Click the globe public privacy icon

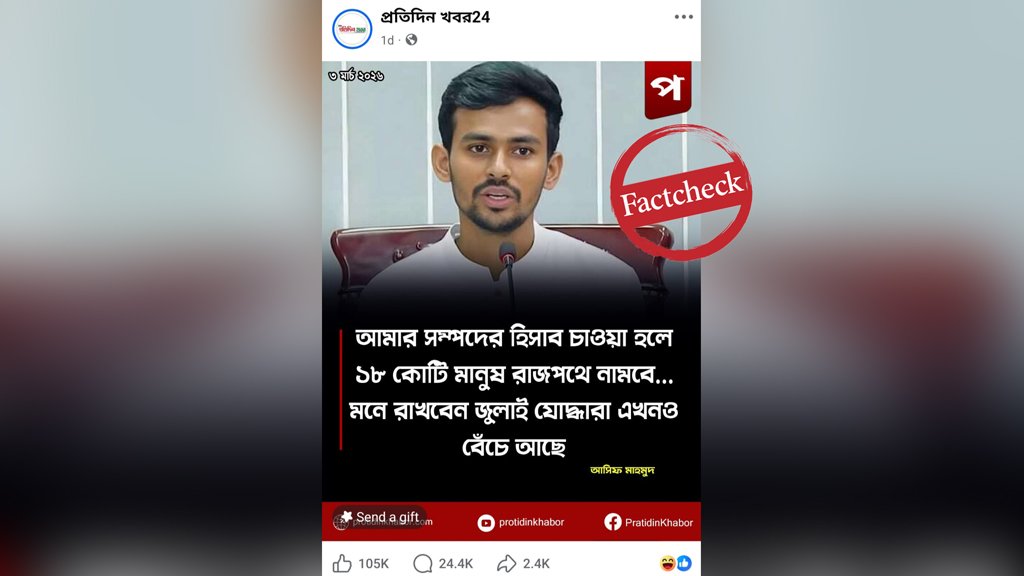point(411,40)
